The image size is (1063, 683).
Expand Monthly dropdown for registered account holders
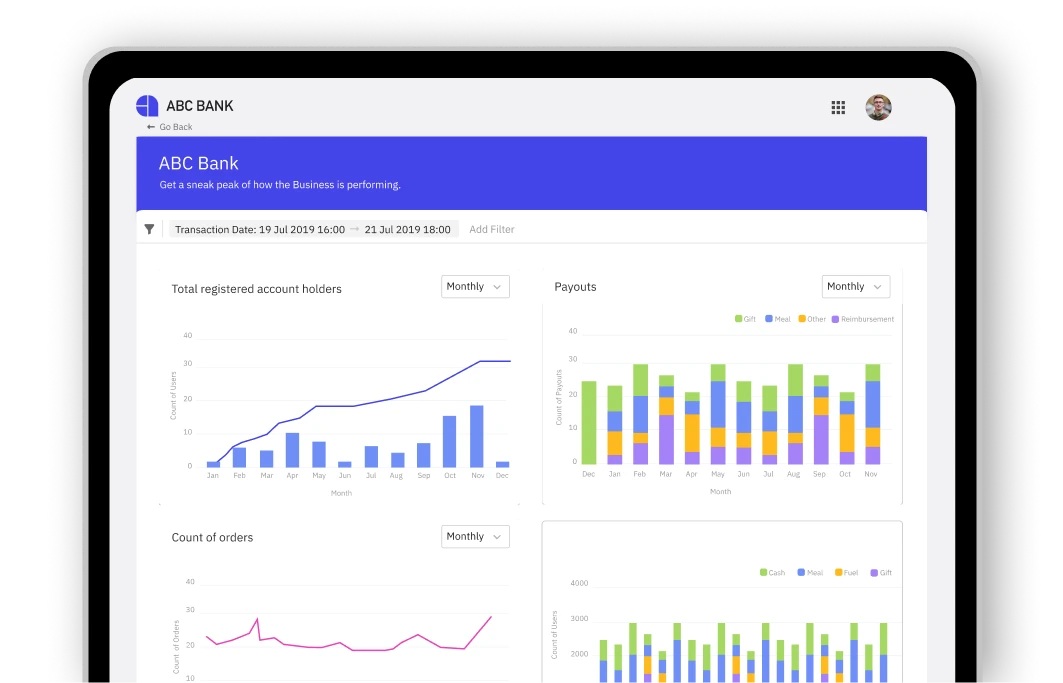pos(475,286)
